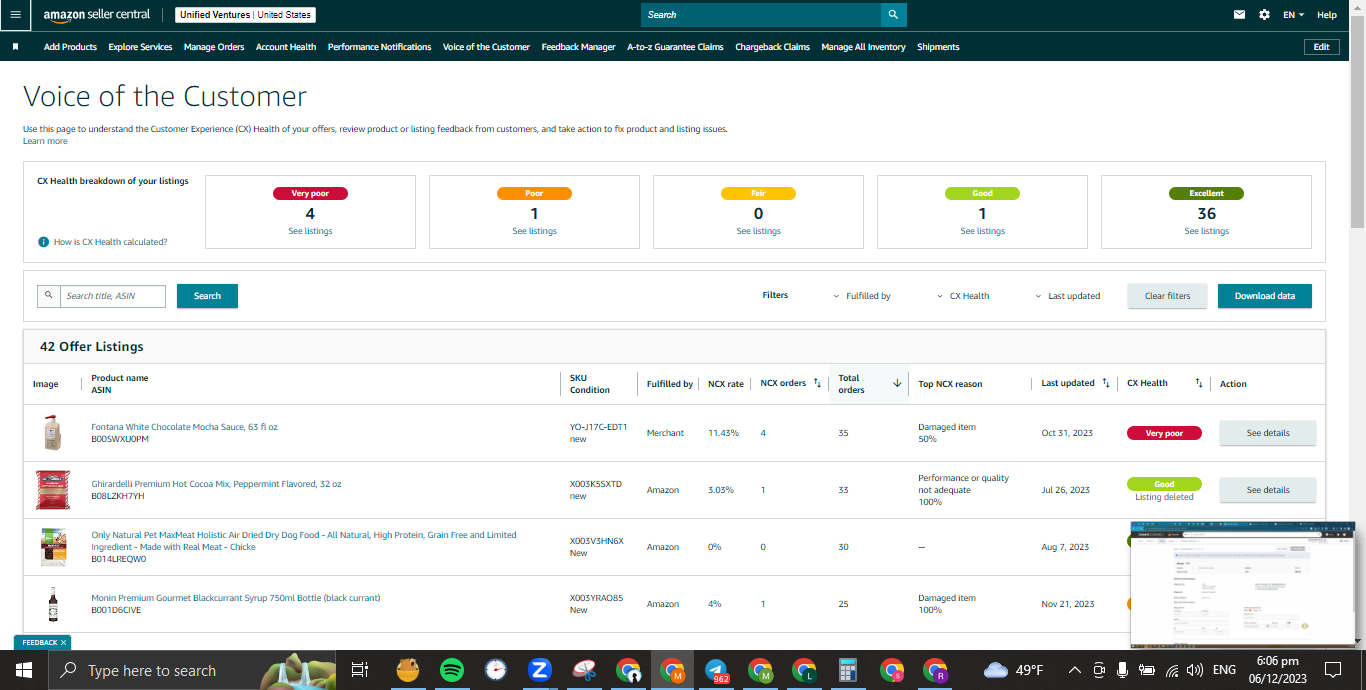The image size is (1366, 690).
Task: Open Telegram from taskbar
Action: [x=716, y=670]
